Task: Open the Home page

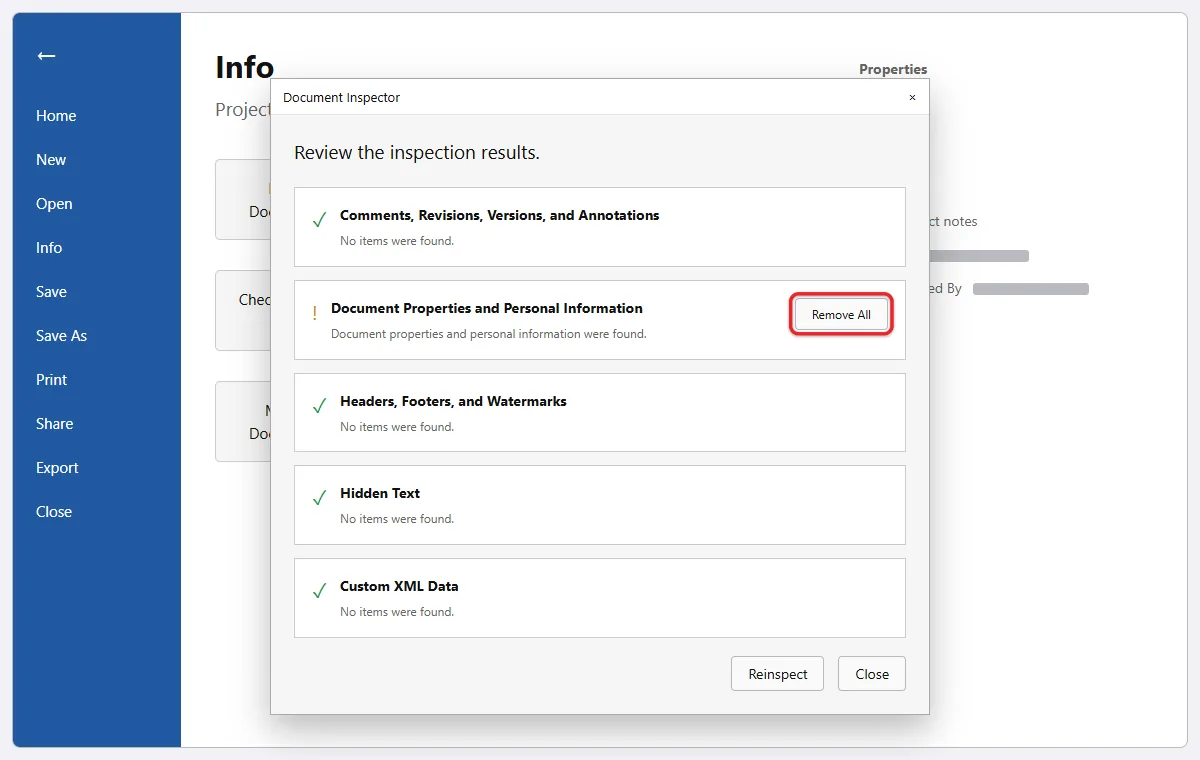Action: coord(56,116)
